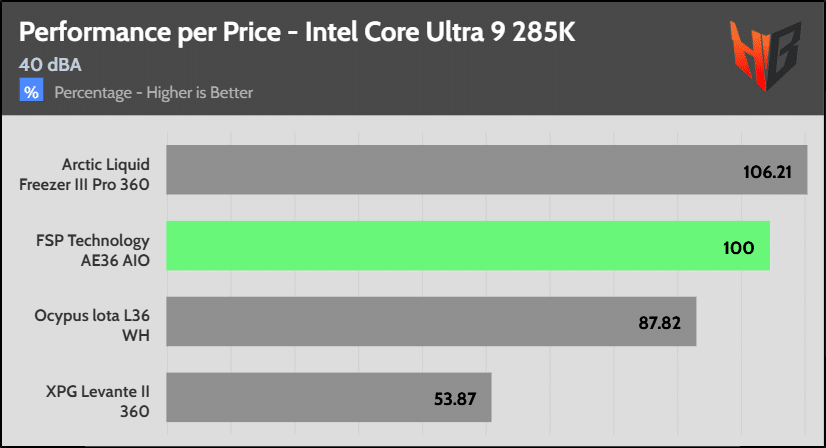Image resolution: width=826 pixels, height=448 pixels.
Task: Click Ocypus Iota L36 WH label
Action: point(92,325)
